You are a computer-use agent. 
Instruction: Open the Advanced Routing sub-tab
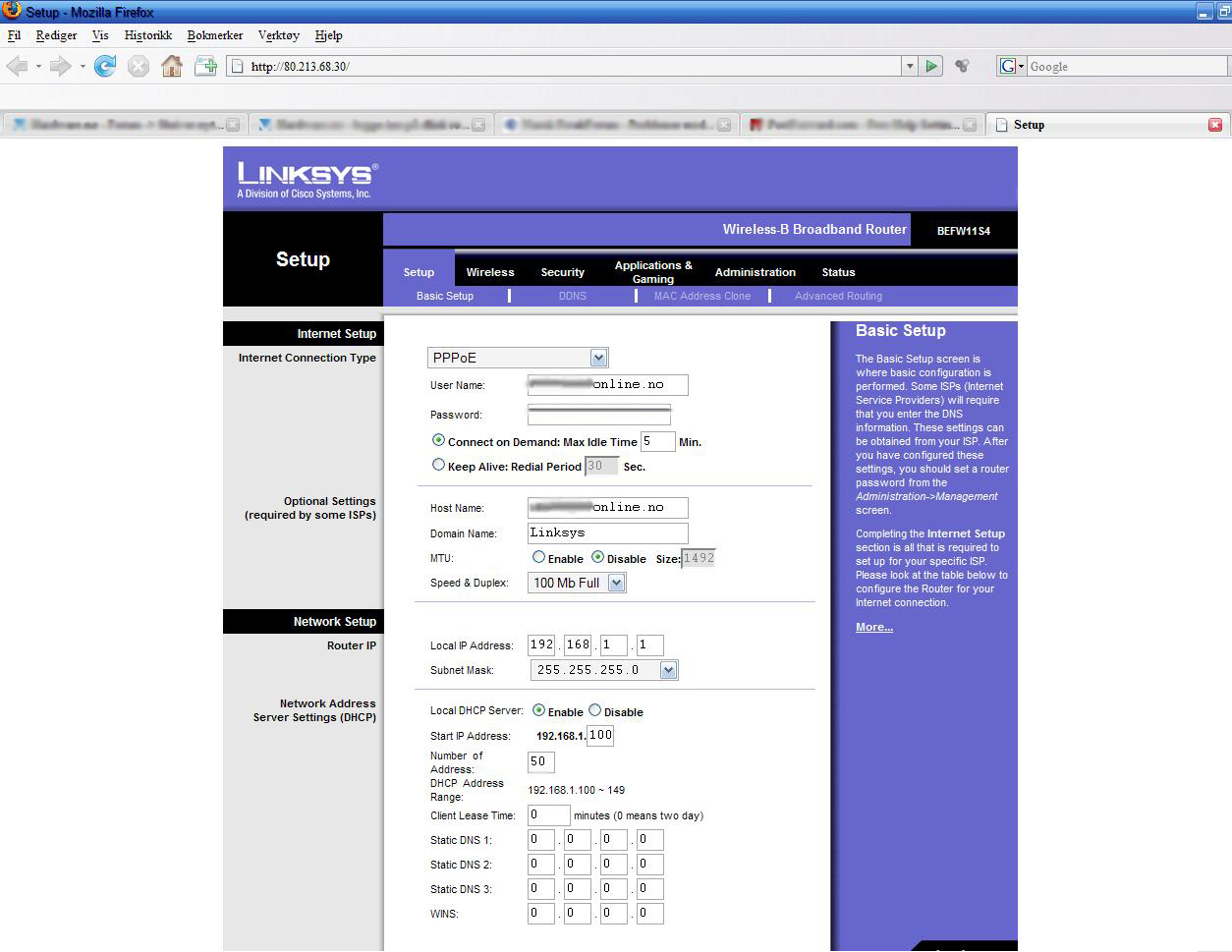pyautogui.click(x=838, y=296)
